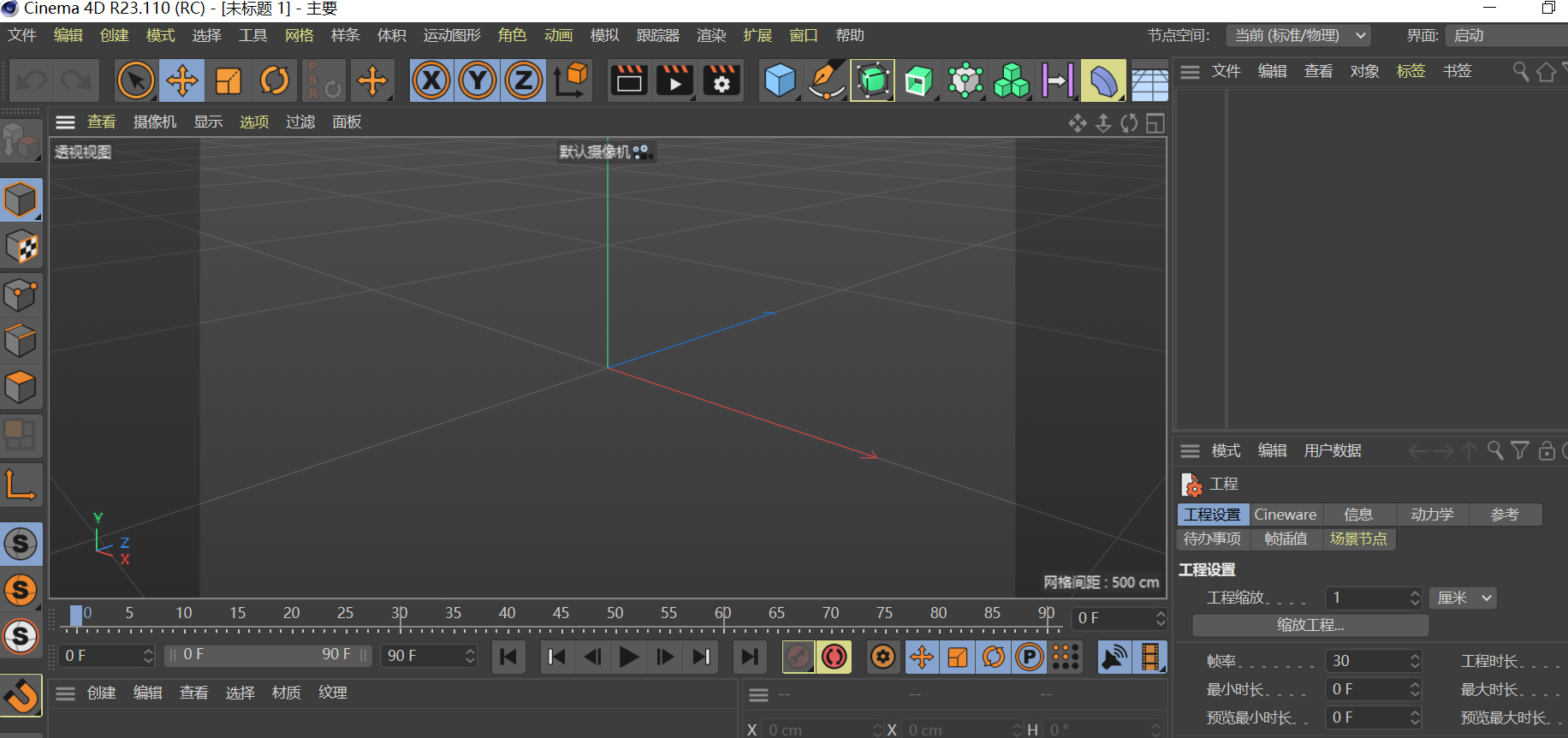
Task: Open the 渲染 menu
Action: 711,35
